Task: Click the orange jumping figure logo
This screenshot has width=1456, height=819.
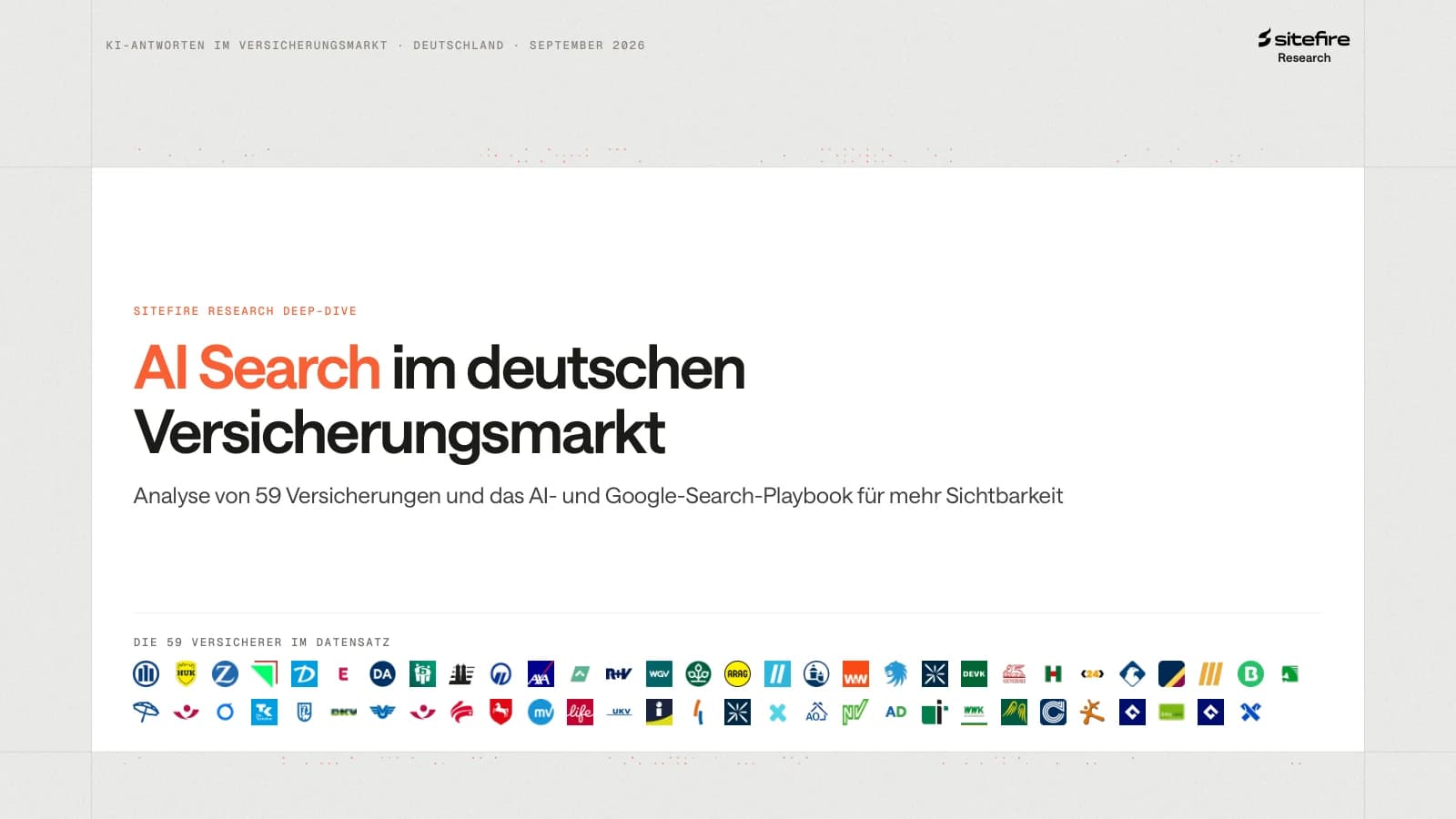Action: (x=1092, y=712)
